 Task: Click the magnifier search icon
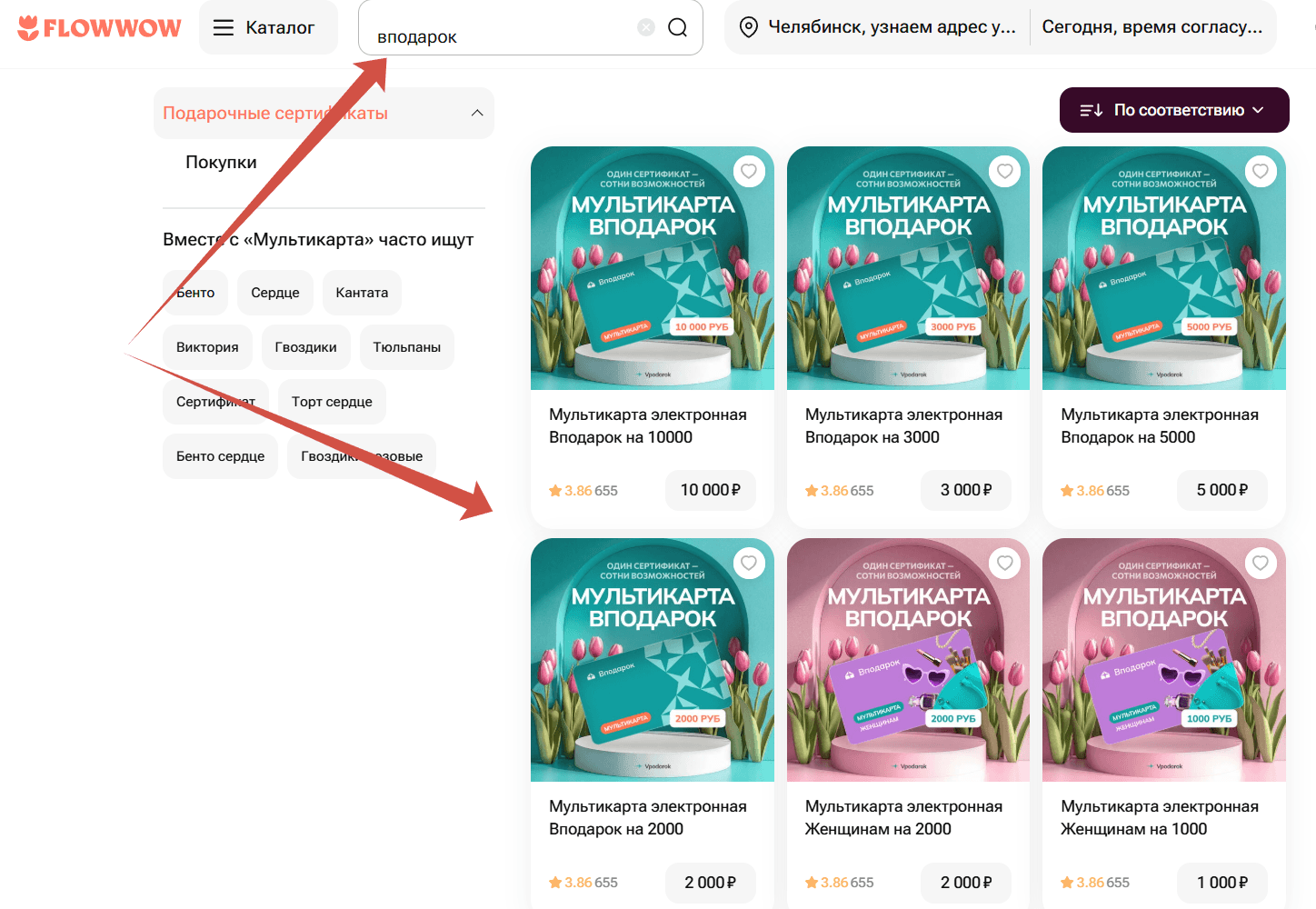(x=677, y=27)
